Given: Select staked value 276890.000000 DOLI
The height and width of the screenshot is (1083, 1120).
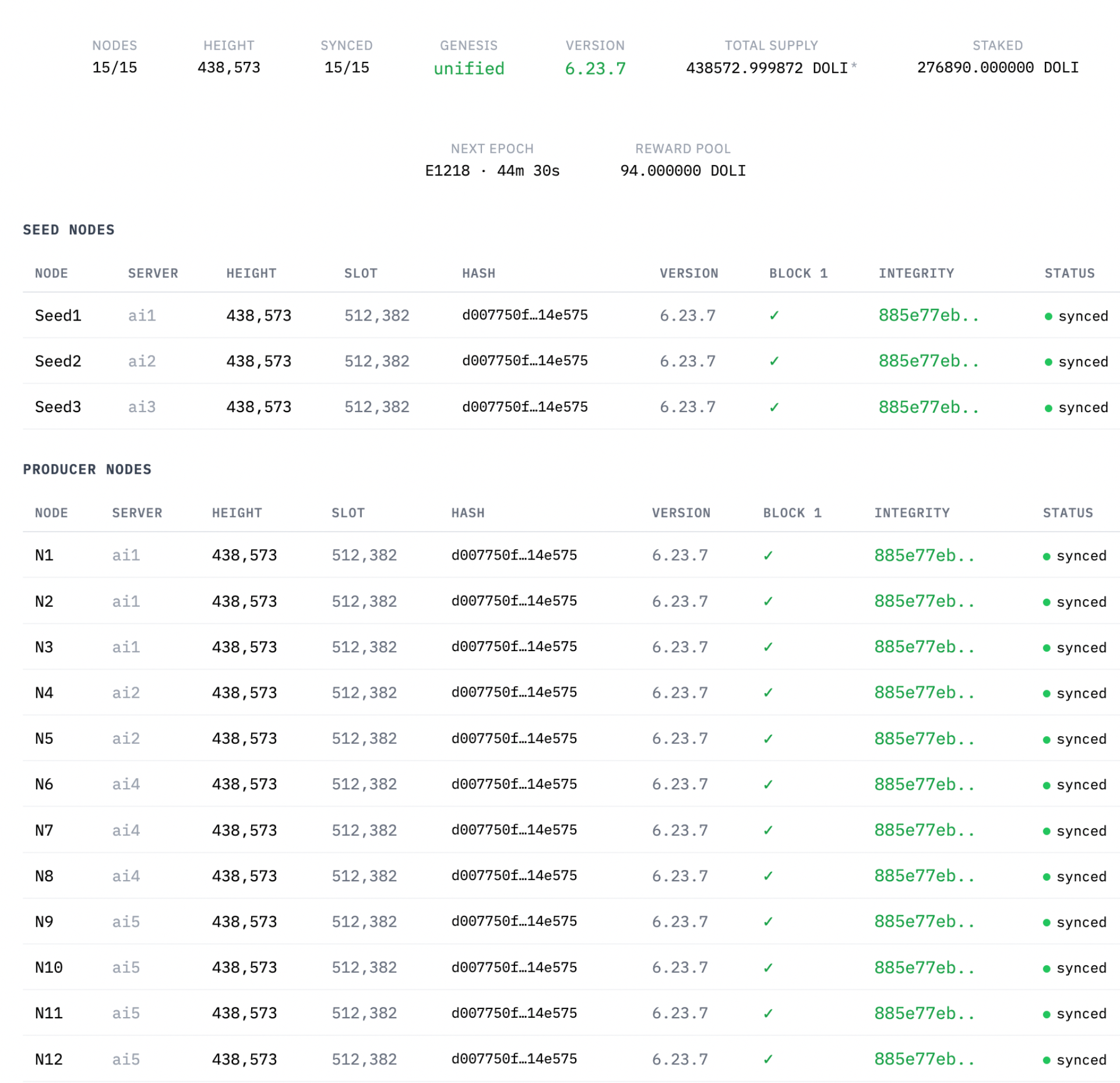Looking at the screenshot, I should [998, 68].
